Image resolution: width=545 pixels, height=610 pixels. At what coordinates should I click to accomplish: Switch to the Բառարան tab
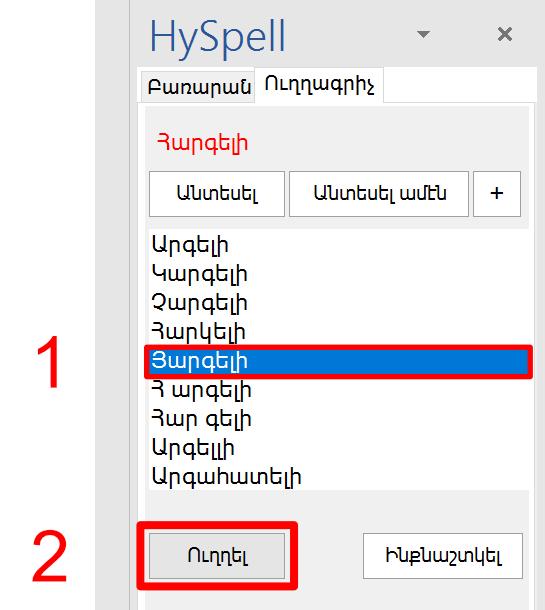198,87
